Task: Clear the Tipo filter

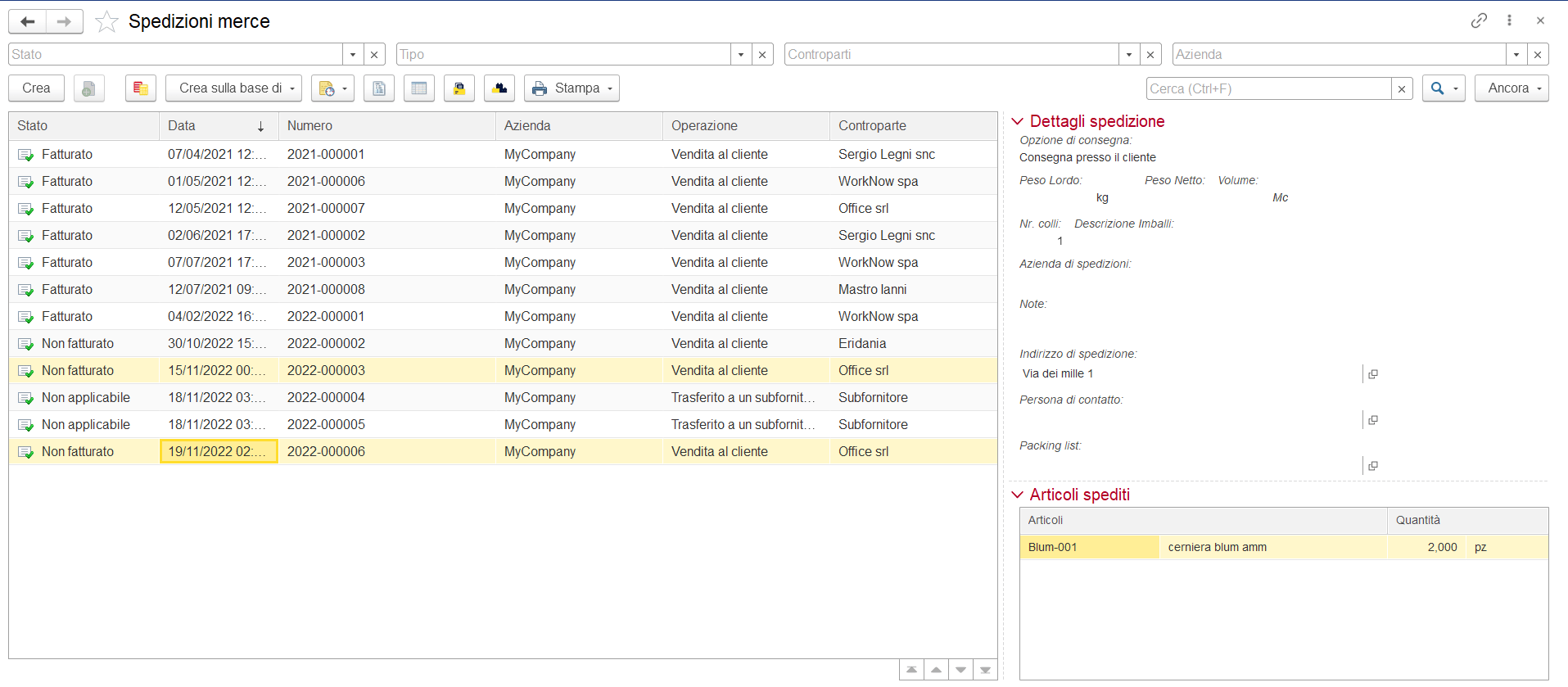Action: point(762,54)
